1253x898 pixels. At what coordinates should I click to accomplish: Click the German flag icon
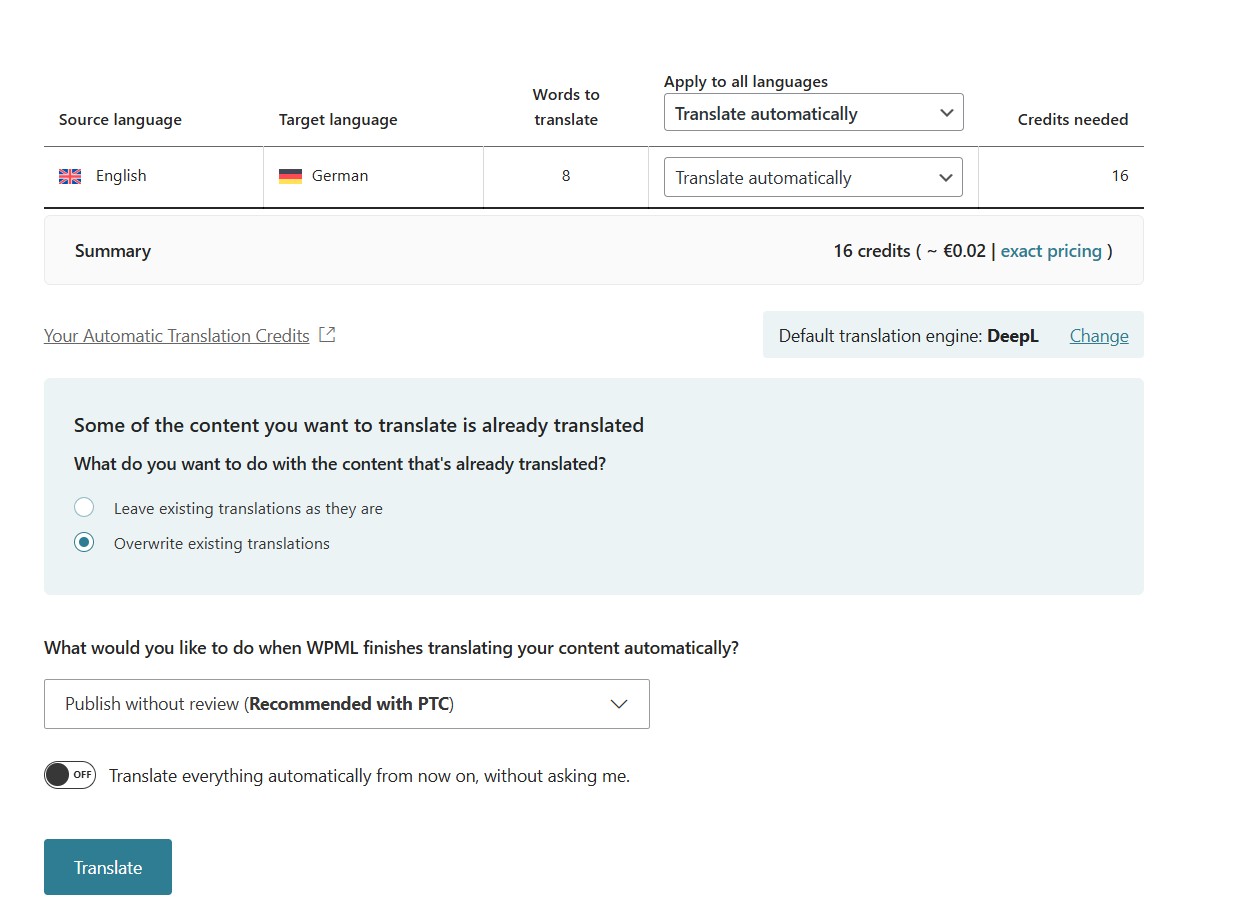[290, 175]
